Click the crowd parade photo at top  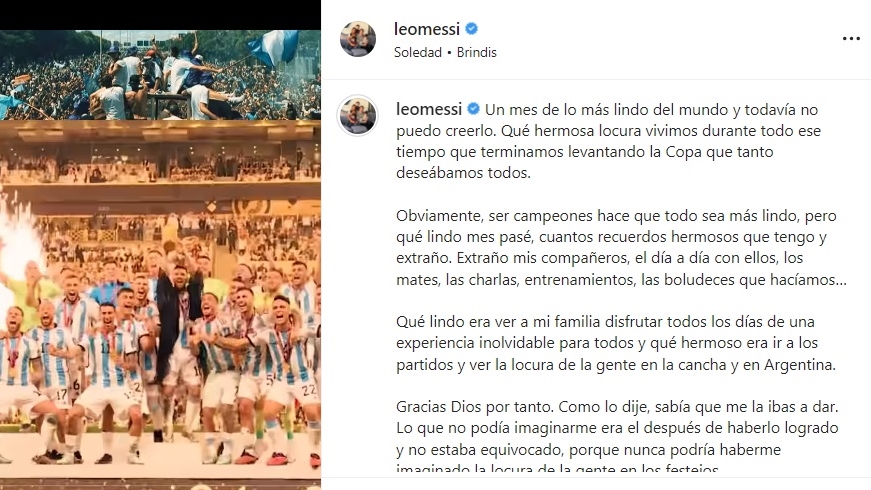(x=160, y=75)
